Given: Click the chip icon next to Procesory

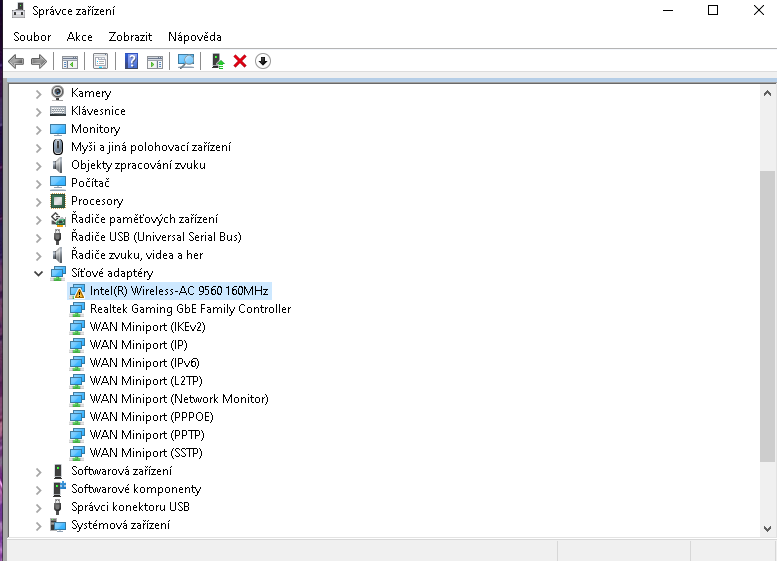Looking at the screenshot, I should [x=58, y=201].
